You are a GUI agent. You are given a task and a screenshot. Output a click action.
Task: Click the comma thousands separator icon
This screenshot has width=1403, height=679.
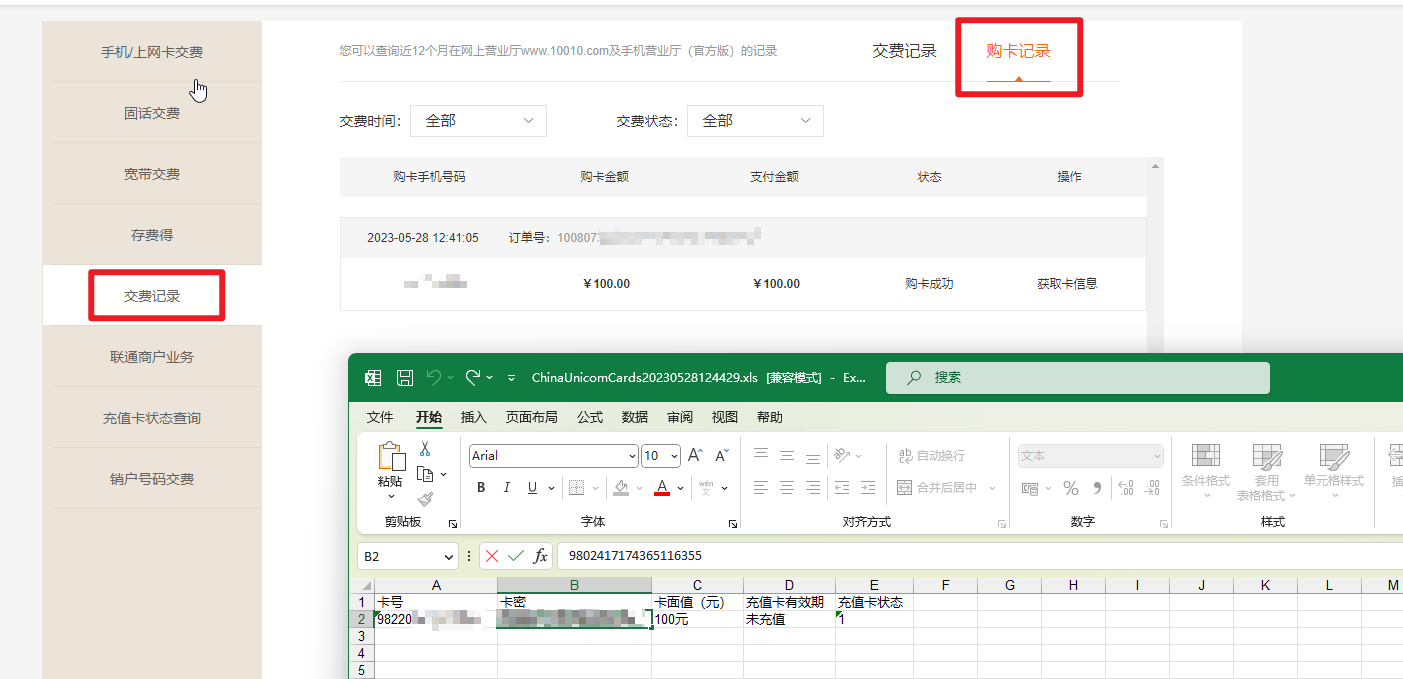pyautogui.click(x=1098, y=488)
